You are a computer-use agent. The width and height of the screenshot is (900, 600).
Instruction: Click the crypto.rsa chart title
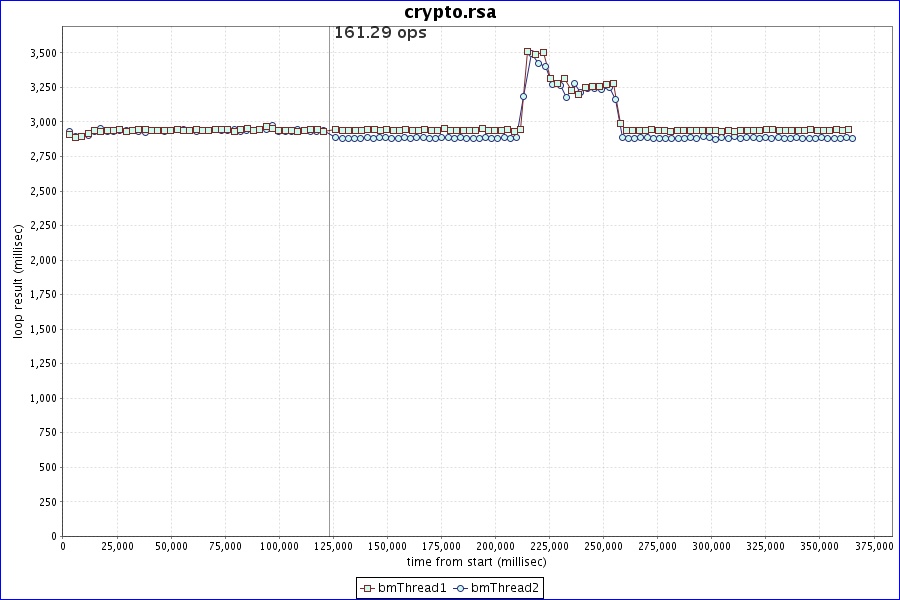[450, 12]
